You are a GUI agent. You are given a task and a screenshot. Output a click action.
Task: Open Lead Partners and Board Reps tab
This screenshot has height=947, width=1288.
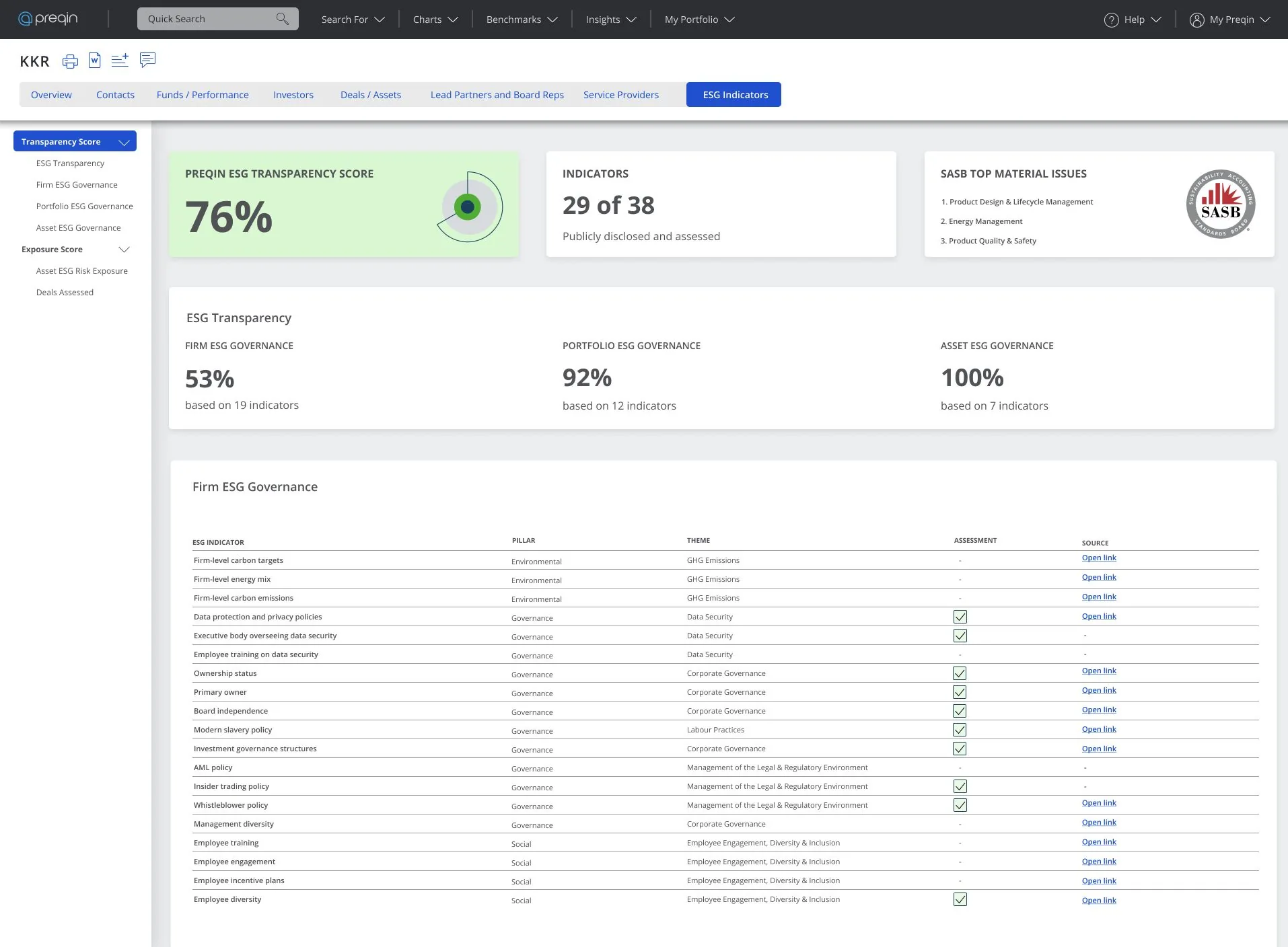pyautogui.click(x=497, y=95)
